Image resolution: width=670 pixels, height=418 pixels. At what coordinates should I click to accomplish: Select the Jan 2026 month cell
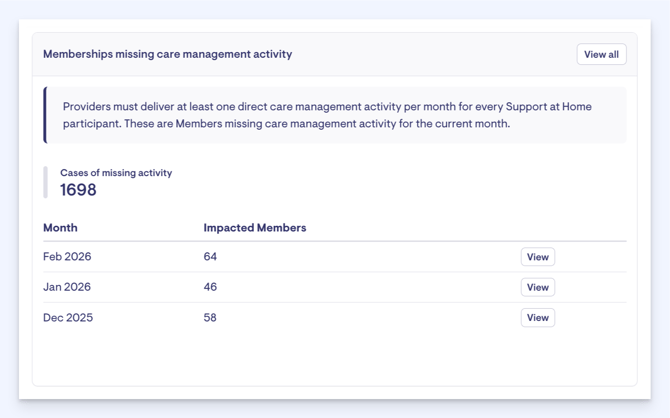[67, 287]
